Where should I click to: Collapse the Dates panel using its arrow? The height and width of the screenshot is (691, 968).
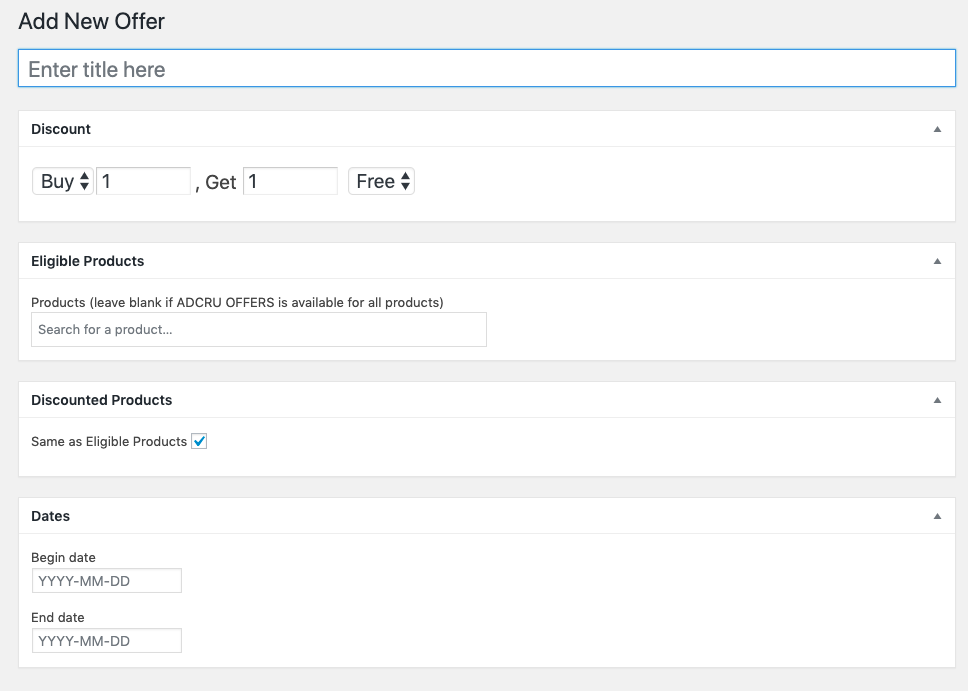coord(937,516)
